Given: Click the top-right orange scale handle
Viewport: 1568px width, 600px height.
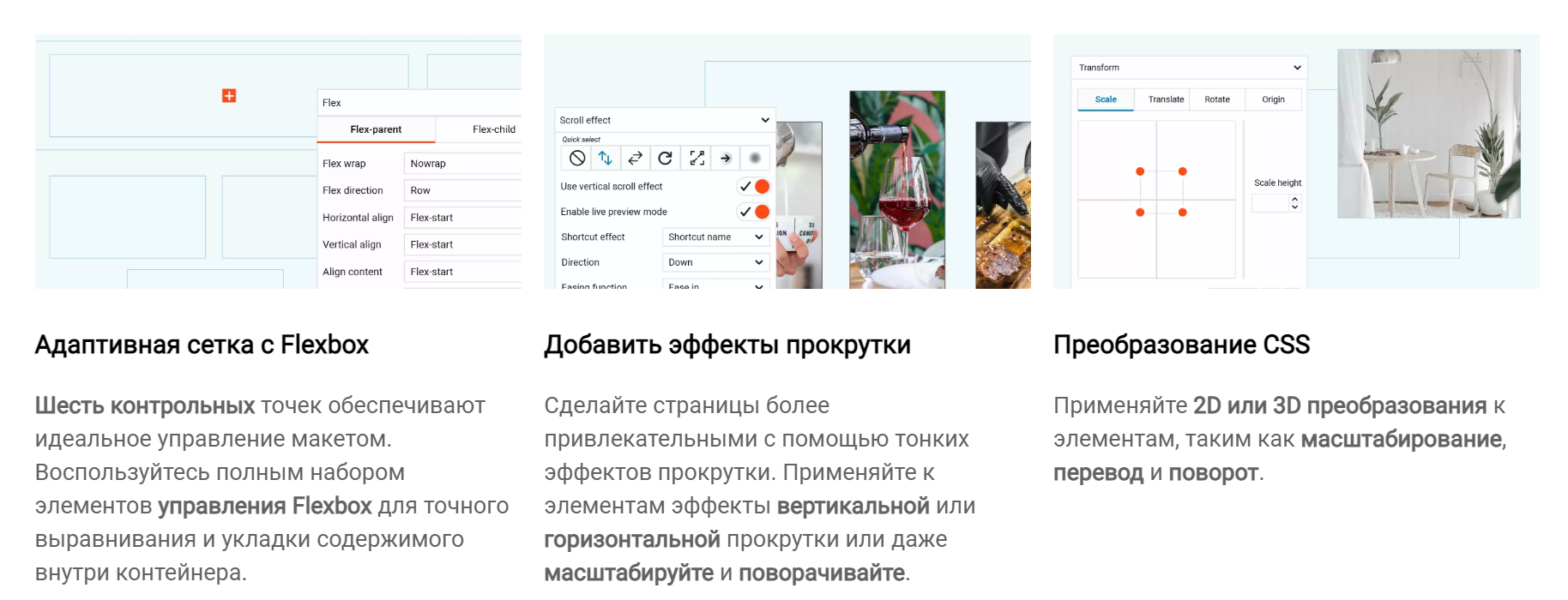Looking at the screenshot, I should [1182, 171].
